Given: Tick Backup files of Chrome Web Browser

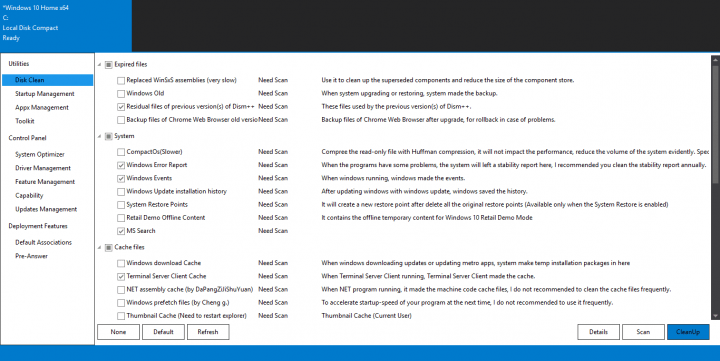Looking at the screenshot, I should [x=121, y=120].
